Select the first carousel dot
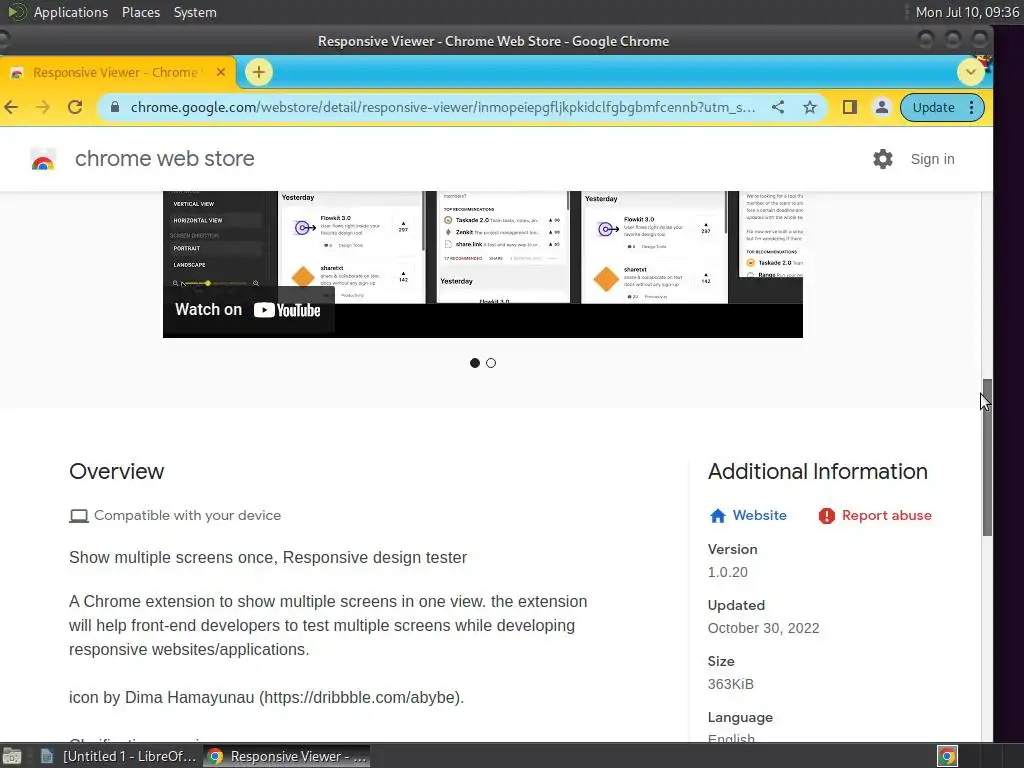The image size is (1024, 768). [475, 363]
